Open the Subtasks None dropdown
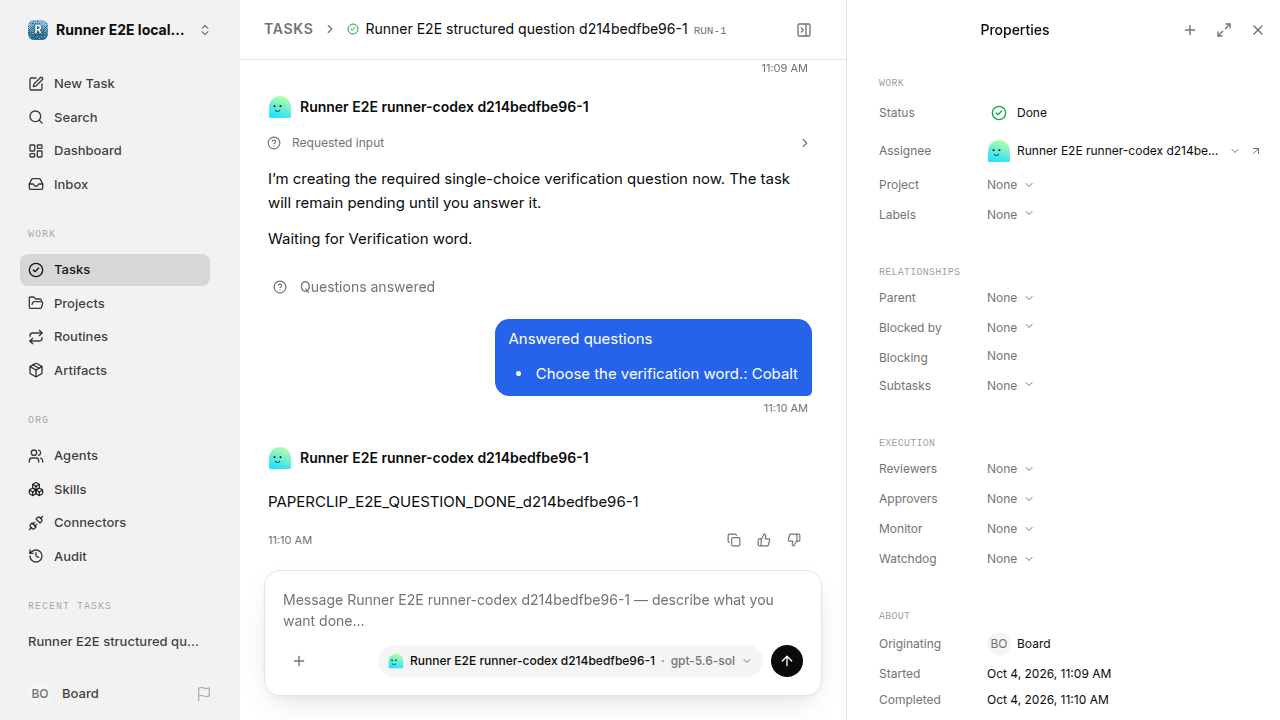 coord(1010,386)
